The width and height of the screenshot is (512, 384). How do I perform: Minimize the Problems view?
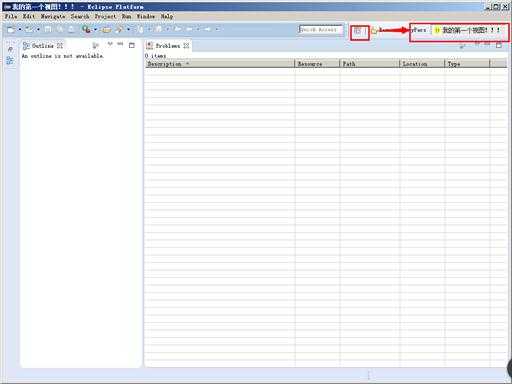pos(487,44)
